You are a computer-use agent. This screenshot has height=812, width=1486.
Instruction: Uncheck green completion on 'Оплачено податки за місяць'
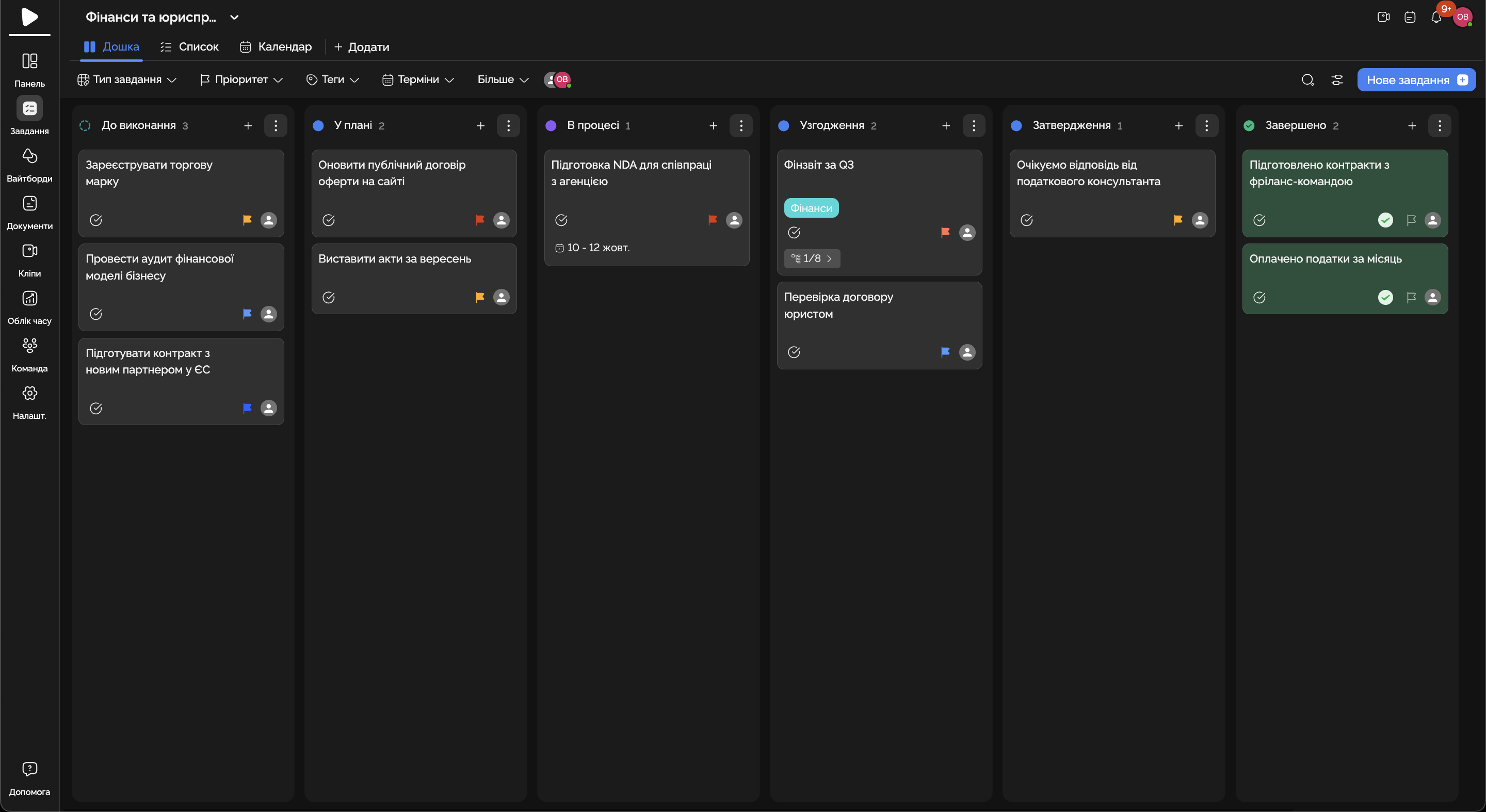[1385, 298]
